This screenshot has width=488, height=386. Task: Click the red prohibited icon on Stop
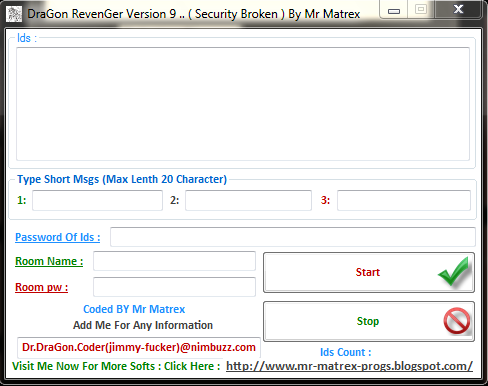(457, 321)
